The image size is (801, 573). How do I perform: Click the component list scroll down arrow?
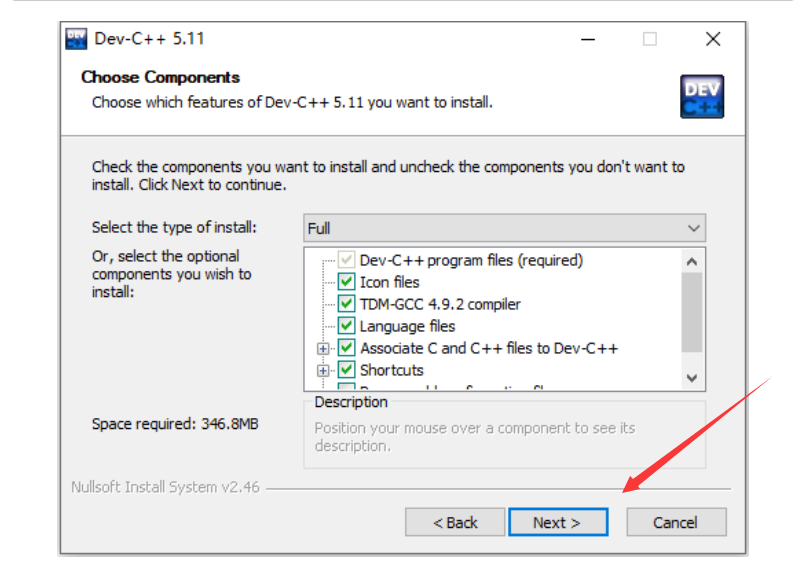coord(692,378)
